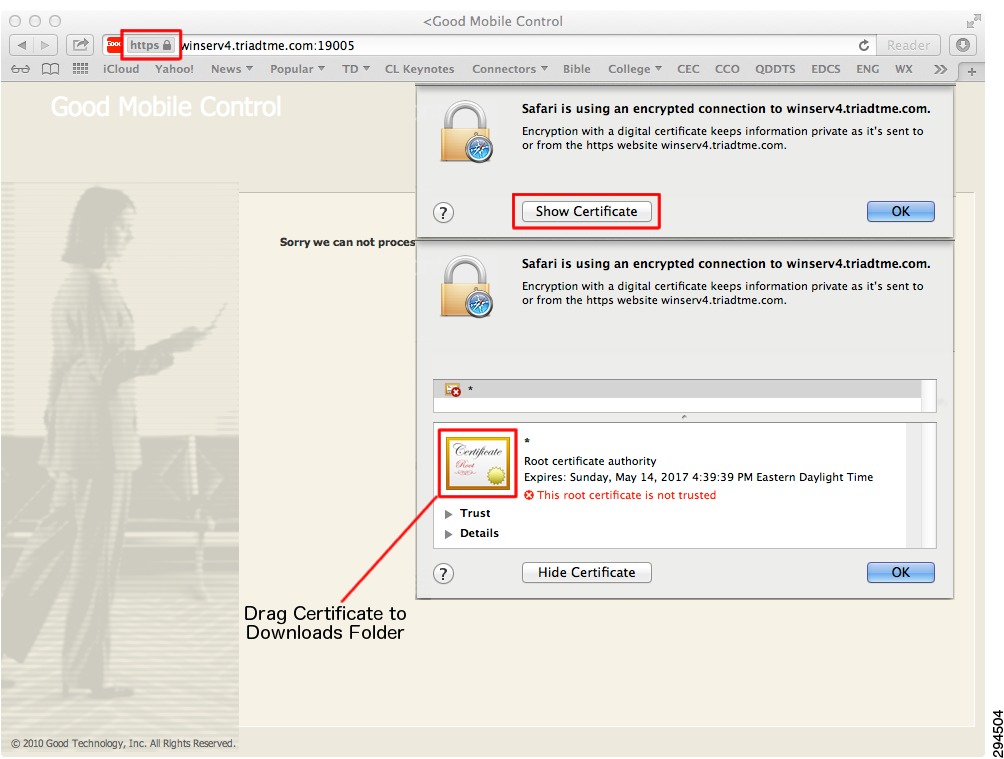Image resolution: width=1004 pixels, height=759 pixels.
Task: Open the News bookmarks dropdown
Action: 232,69
